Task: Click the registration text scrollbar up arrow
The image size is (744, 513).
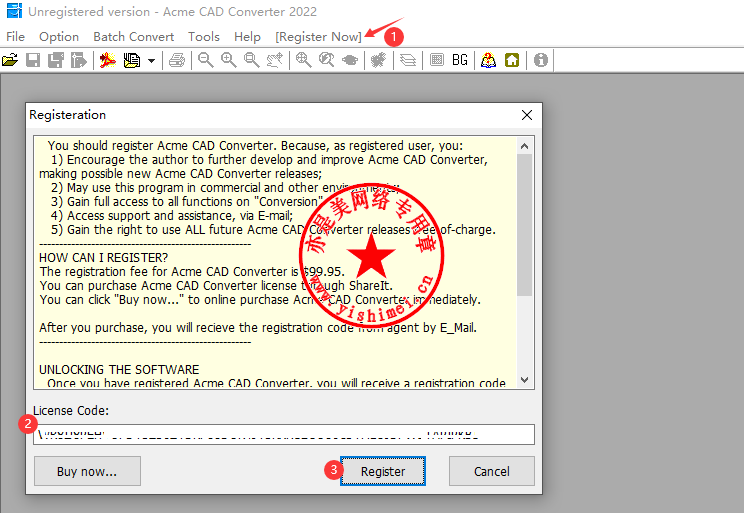Action: (x=524, y=146)
